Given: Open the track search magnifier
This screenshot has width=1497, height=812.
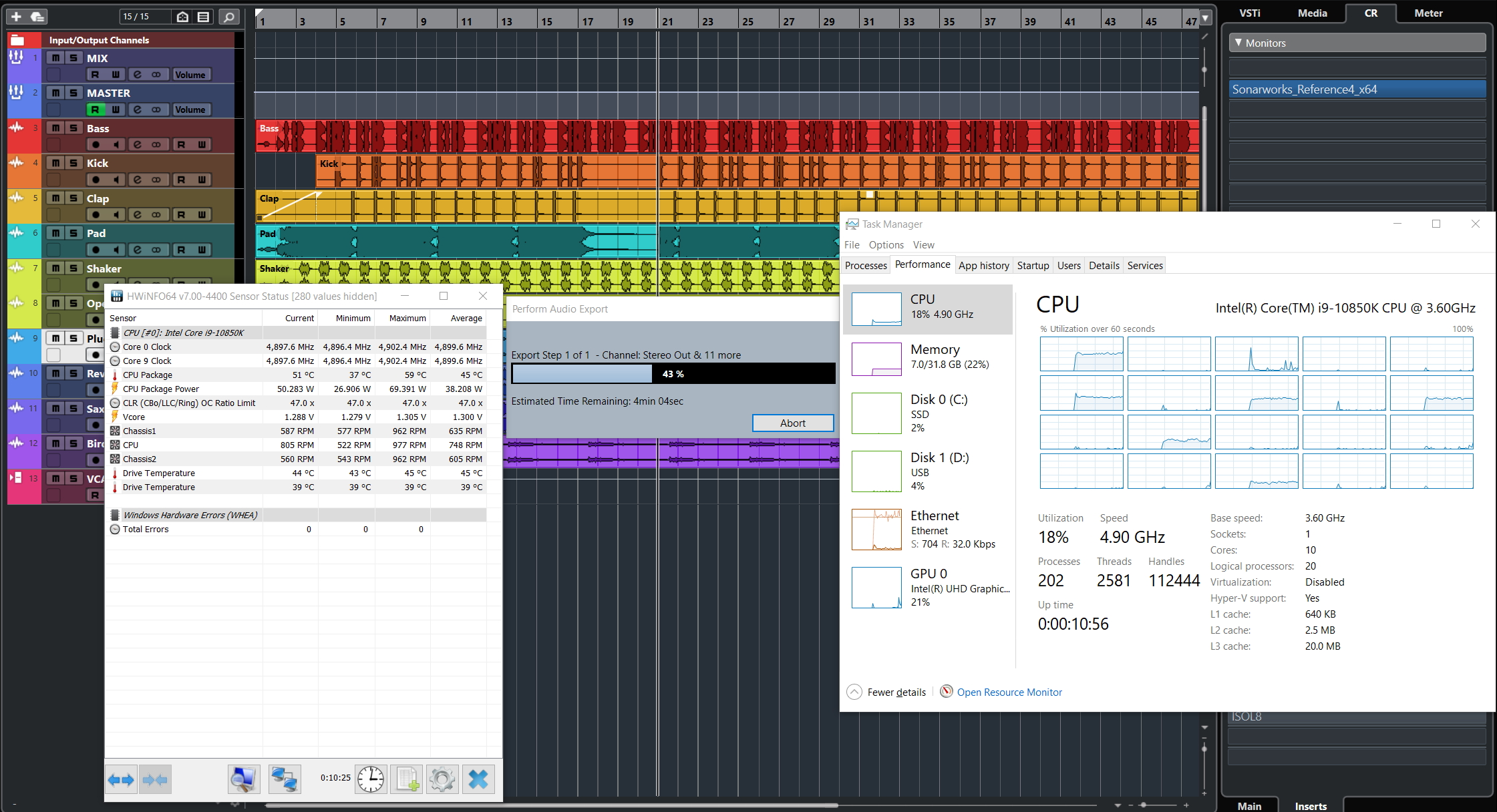Looking at the screenshot, I should click(x=228, y=17).
